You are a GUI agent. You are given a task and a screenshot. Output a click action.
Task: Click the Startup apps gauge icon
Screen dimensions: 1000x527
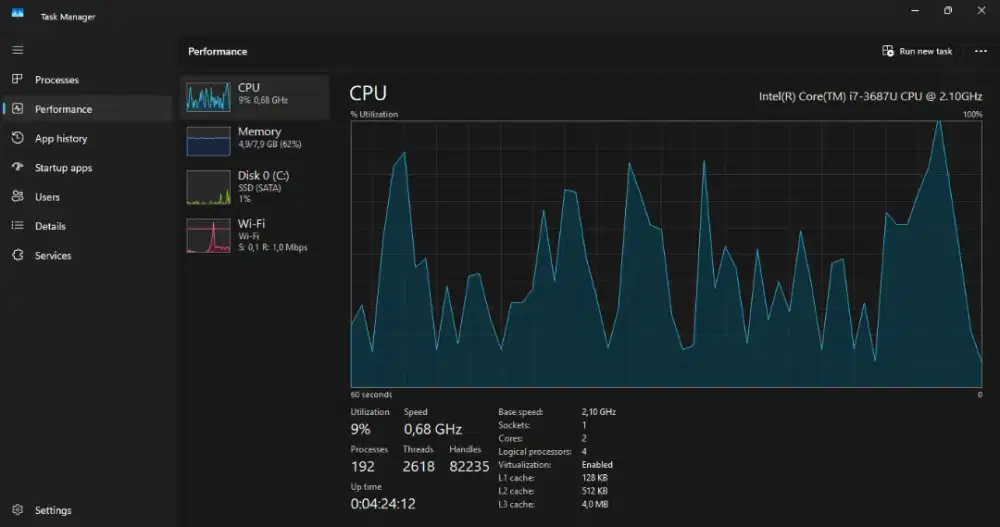point(17,167)
